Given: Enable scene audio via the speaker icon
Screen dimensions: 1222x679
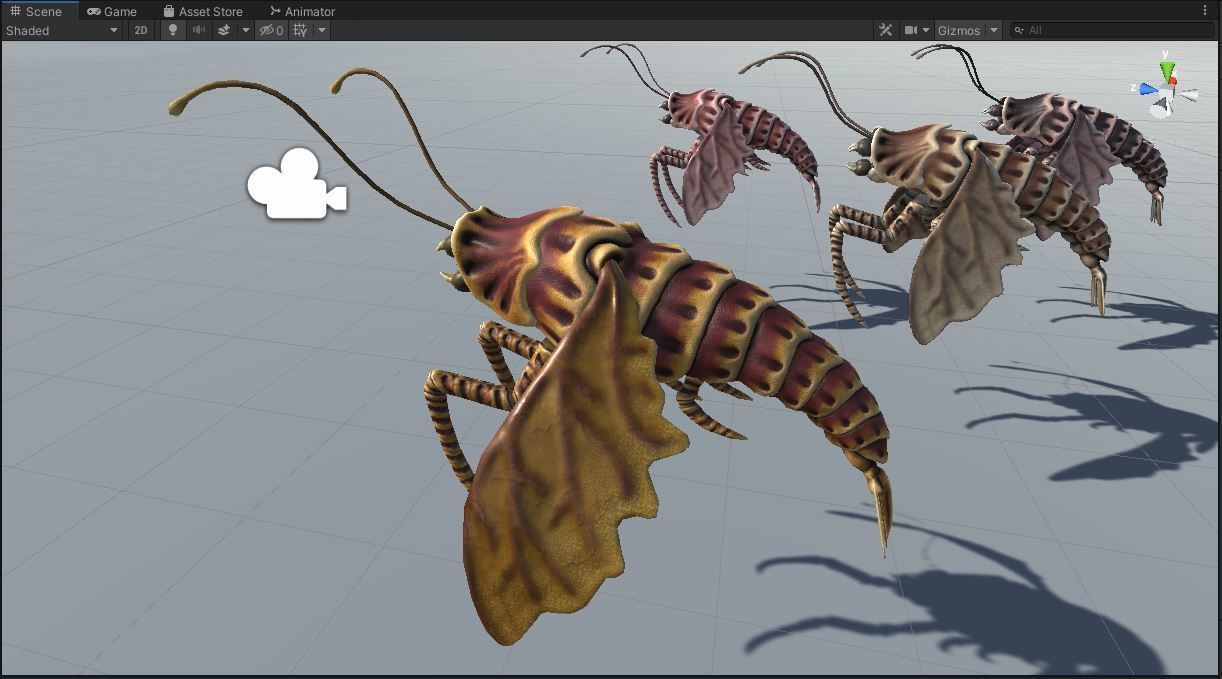Looking at the screenshot, I should (197, 30).
